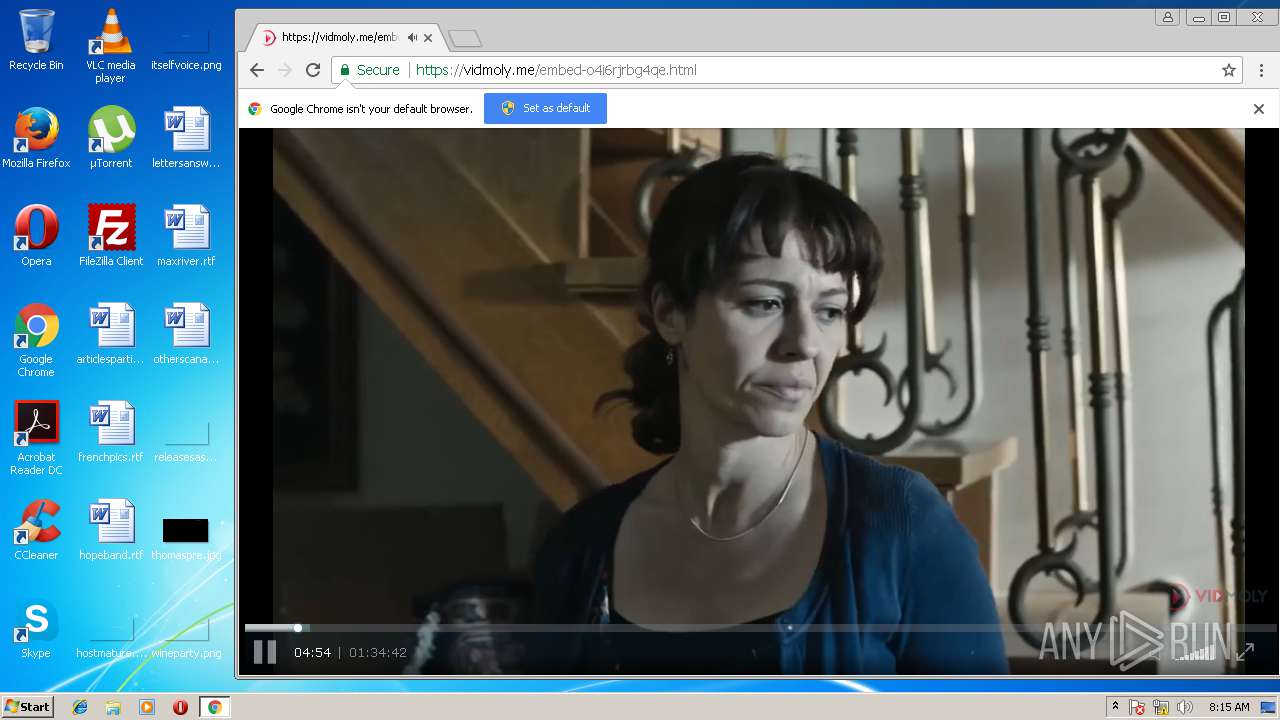Set Chrome as default browser
The height and width of the screenshot is (720, 1280).
tap(545, 108)
